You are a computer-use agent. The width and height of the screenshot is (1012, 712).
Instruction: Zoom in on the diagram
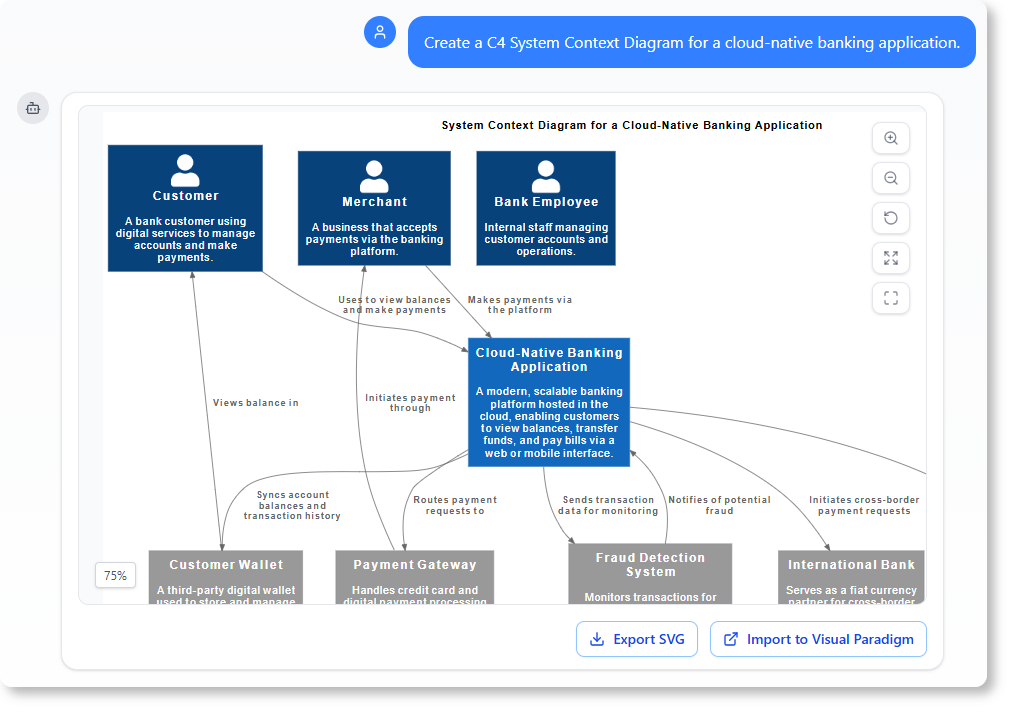click(890, 138)
